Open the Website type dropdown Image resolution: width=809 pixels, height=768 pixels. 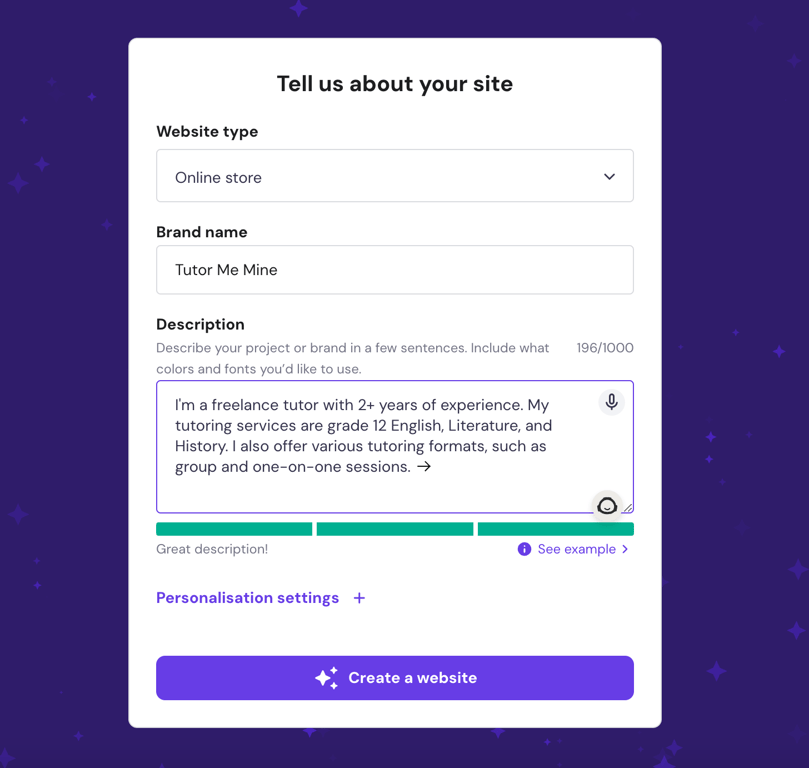point(394,175)
